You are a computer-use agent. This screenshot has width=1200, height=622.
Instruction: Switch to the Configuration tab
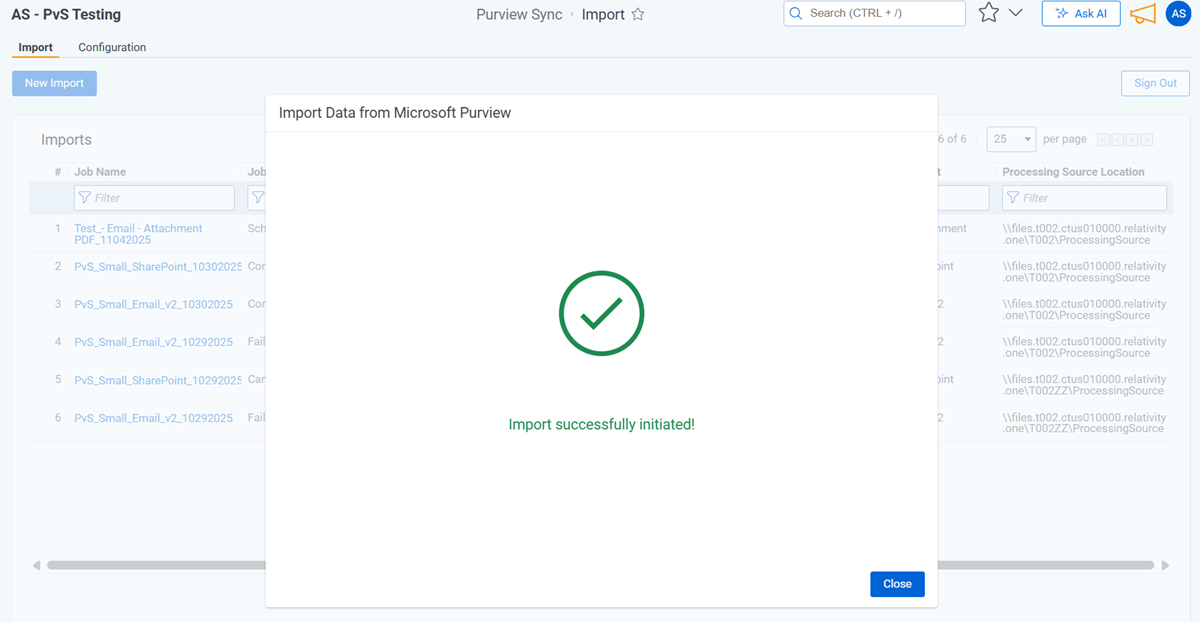(112, 47)
